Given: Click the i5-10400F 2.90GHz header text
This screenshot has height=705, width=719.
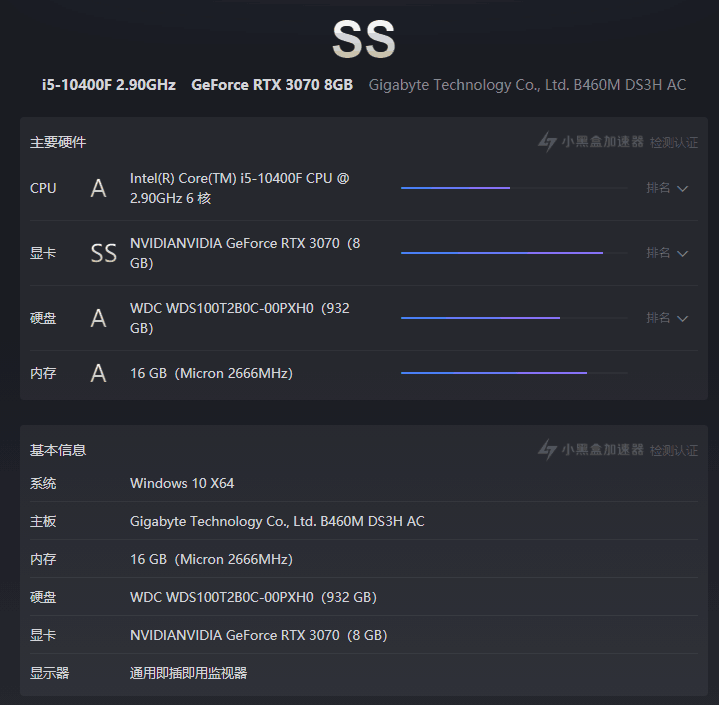Looking at the screenshot, I should coord(107,85).
